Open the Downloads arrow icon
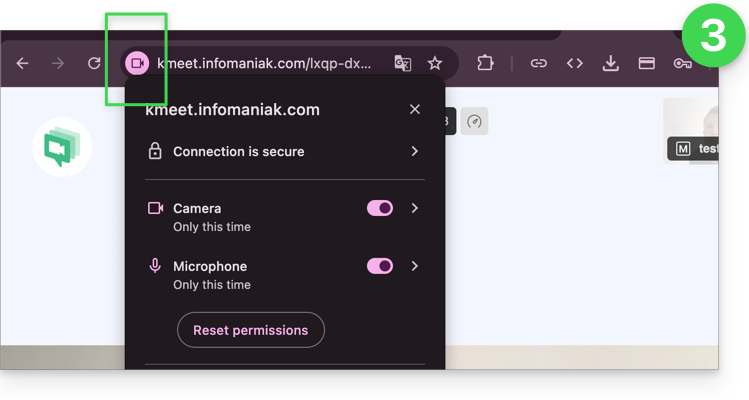Image resolution: width=749 pixels, height=400 pixels. [x=610, y=63]
